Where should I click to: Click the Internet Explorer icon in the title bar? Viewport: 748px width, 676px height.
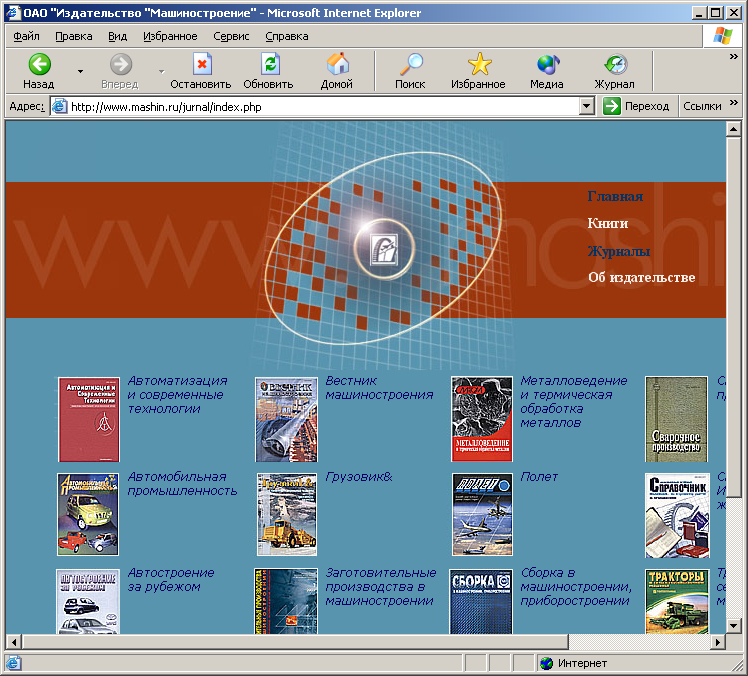pyautogui.click(x=13, y=12)
